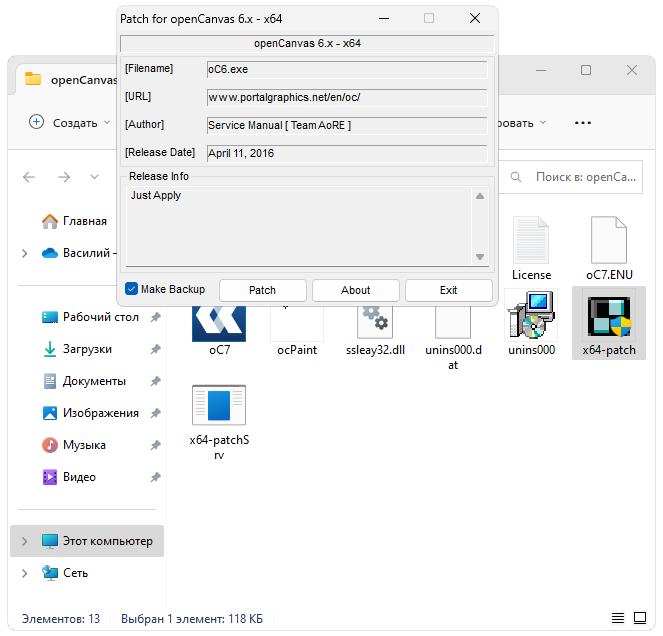Expand the Этот компьютер node
Screen dimensions: 663x636
(25, 541)
